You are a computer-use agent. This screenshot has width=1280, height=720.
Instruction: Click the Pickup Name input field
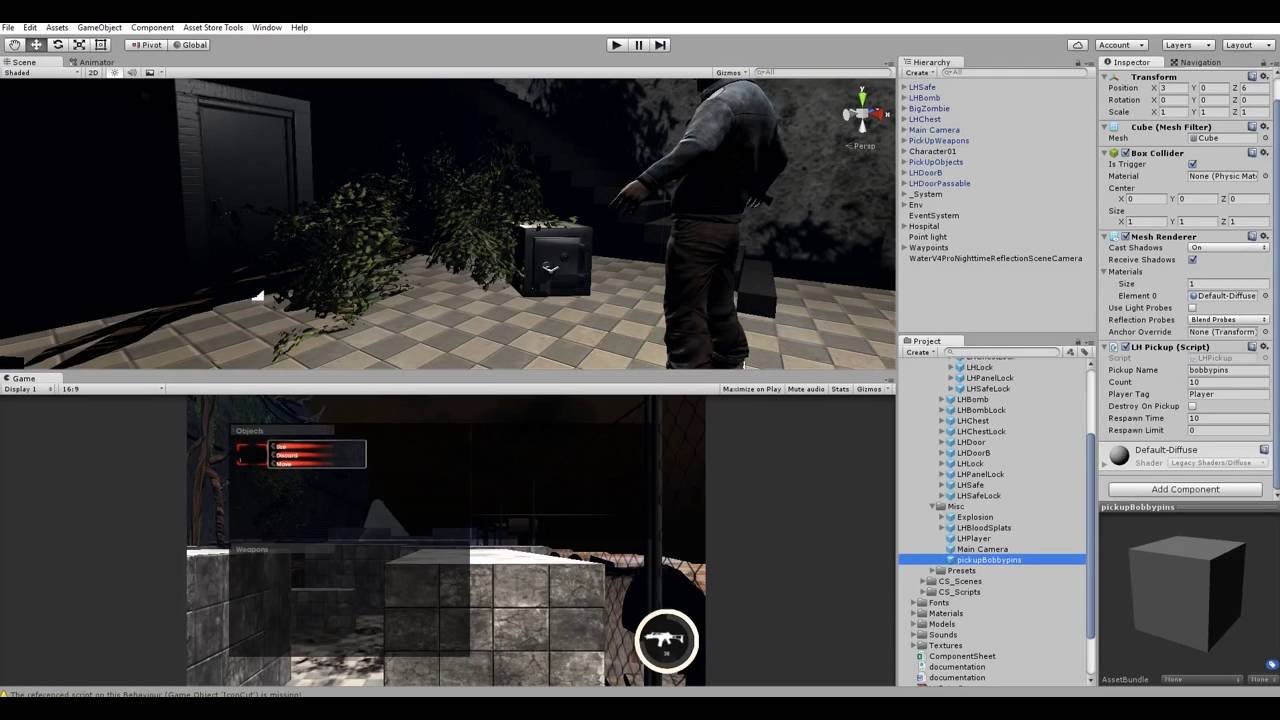[x=1228, y=370]
